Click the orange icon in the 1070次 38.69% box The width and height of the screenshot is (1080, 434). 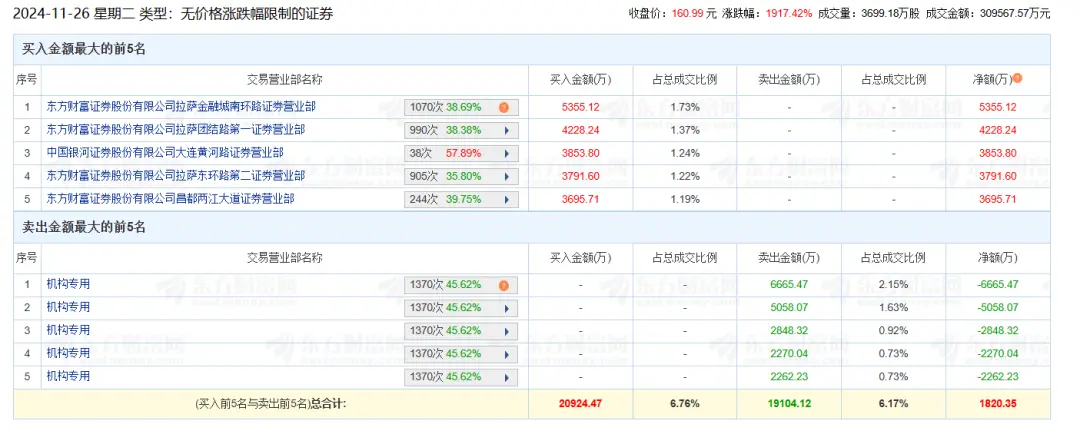click(x=503, y=107)
